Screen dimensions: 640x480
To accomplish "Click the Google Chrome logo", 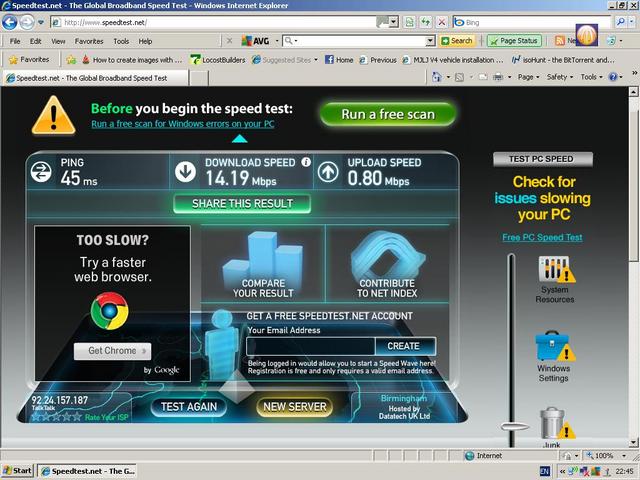I will point(109,311).
